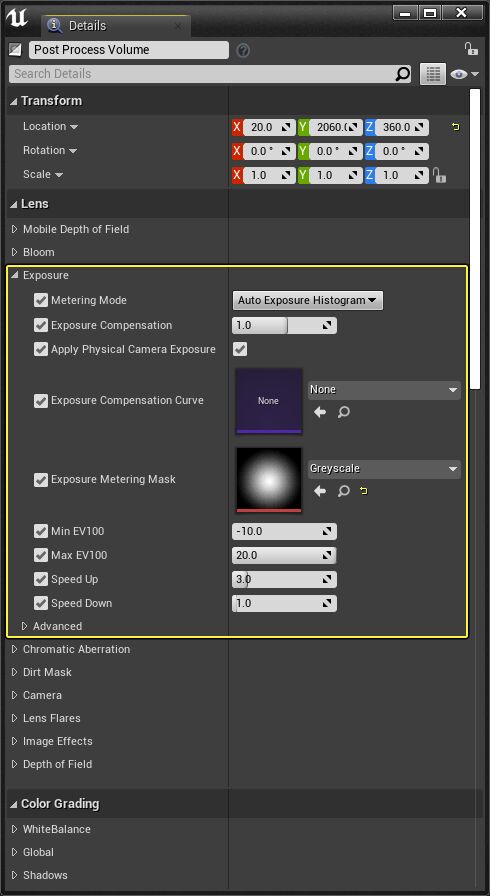Open the None curve asset dropdown
Screen dimensions: 490x896
point(384,390)
